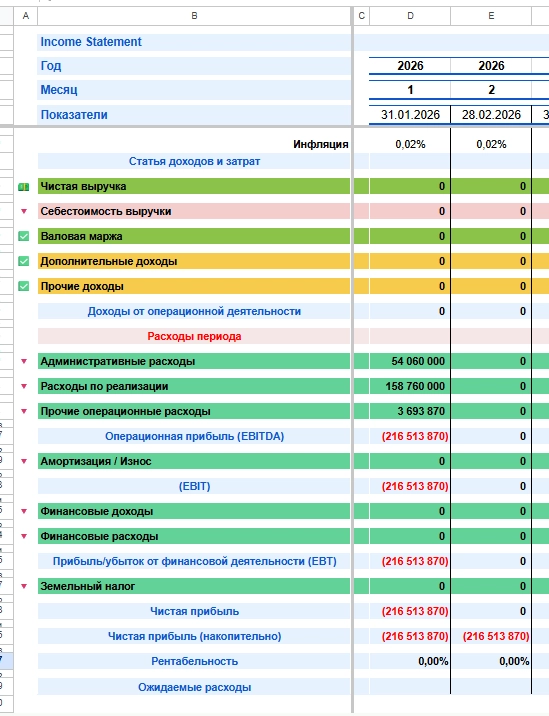Click triangle icon beside Земельный налог

[24, 586]
